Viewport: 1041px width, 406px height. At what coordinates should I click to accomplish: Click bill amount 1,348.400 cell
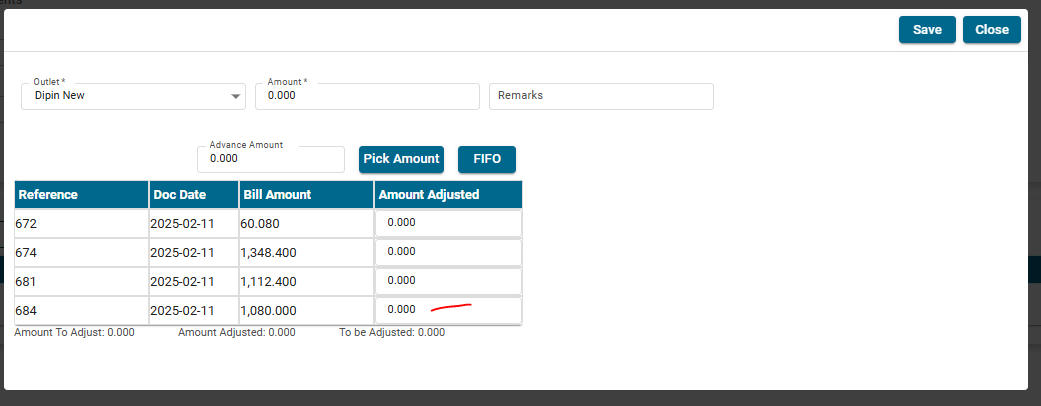pos(305,252)
